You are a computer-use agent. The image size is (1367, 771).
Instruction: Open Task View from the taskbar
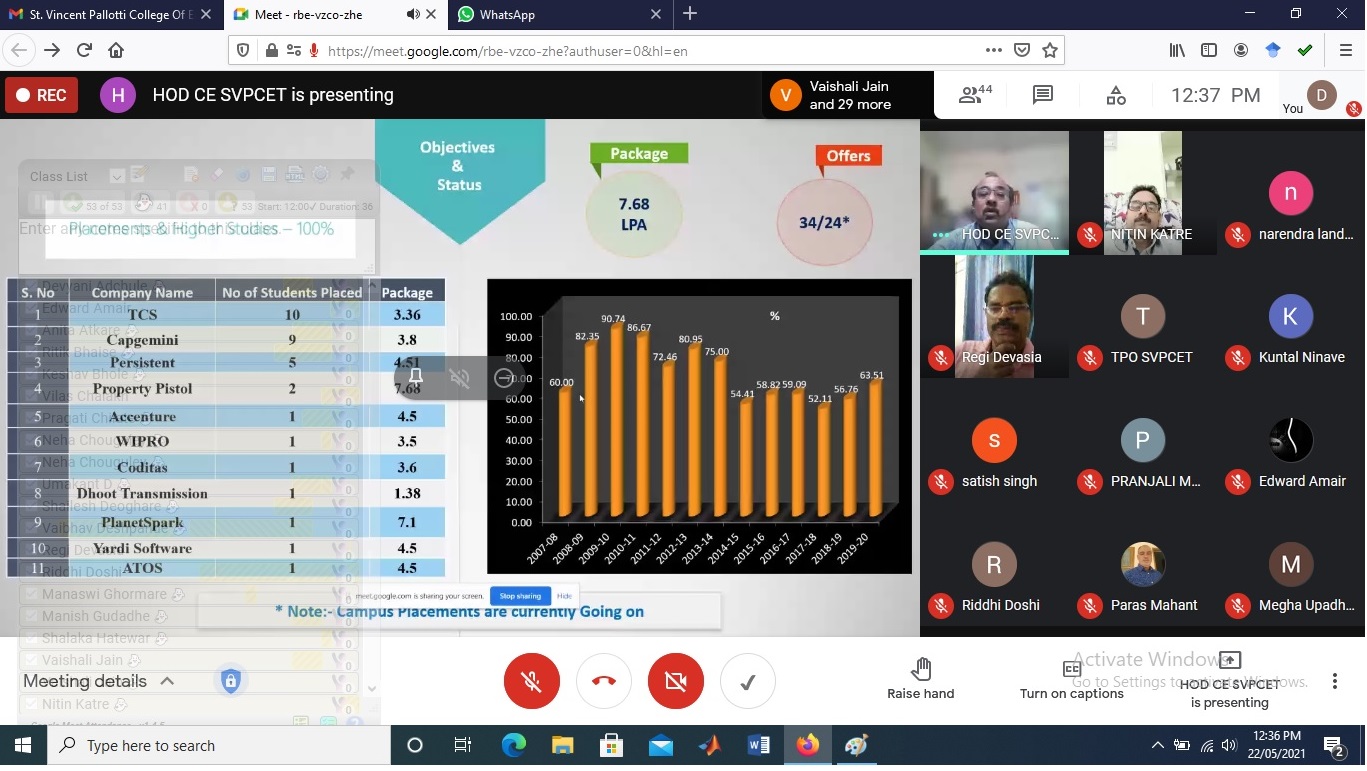pyautogui.click(x=462, y=746)
